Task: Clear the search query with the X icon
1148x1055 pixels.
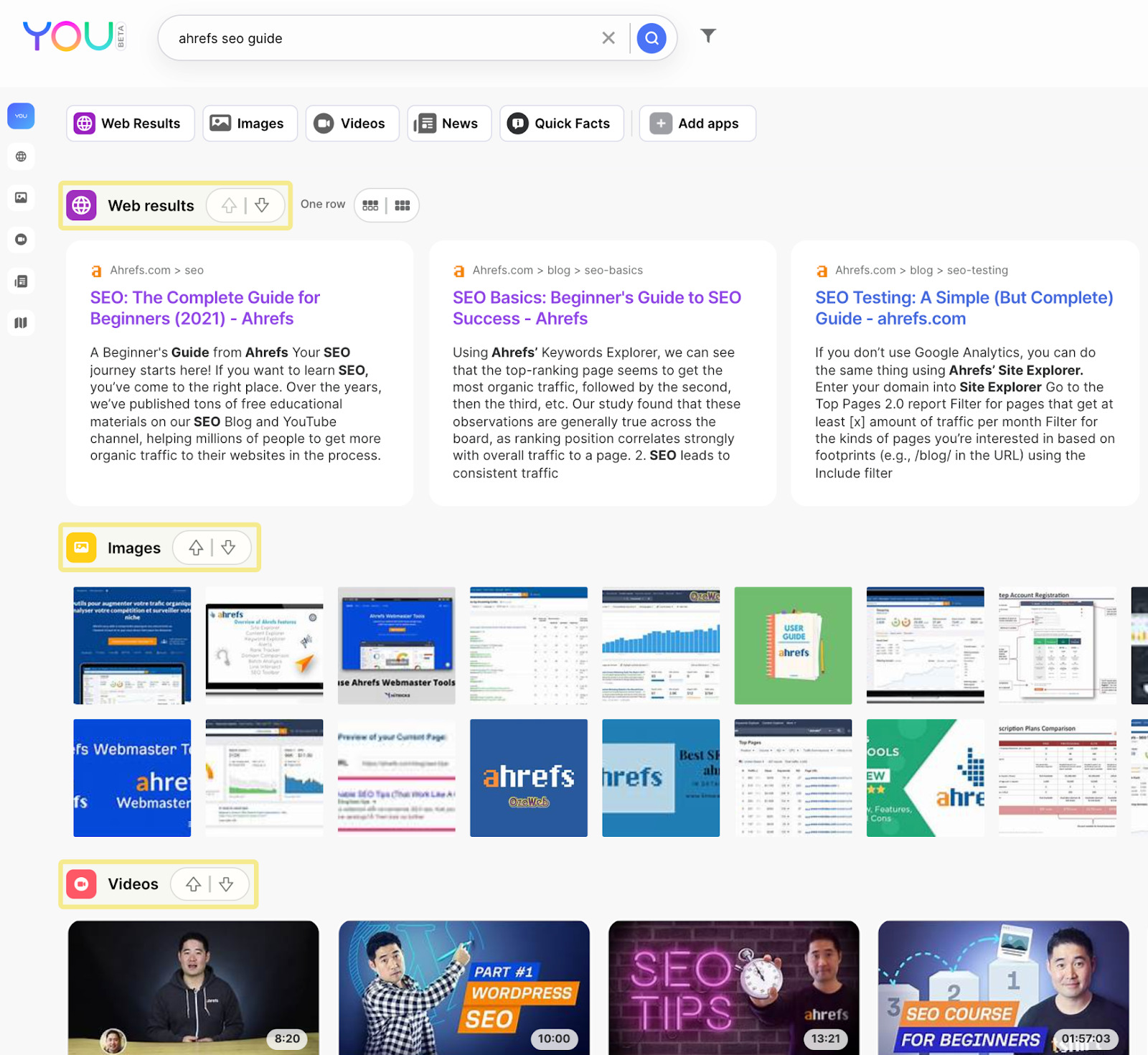Action: pos(608,38)
